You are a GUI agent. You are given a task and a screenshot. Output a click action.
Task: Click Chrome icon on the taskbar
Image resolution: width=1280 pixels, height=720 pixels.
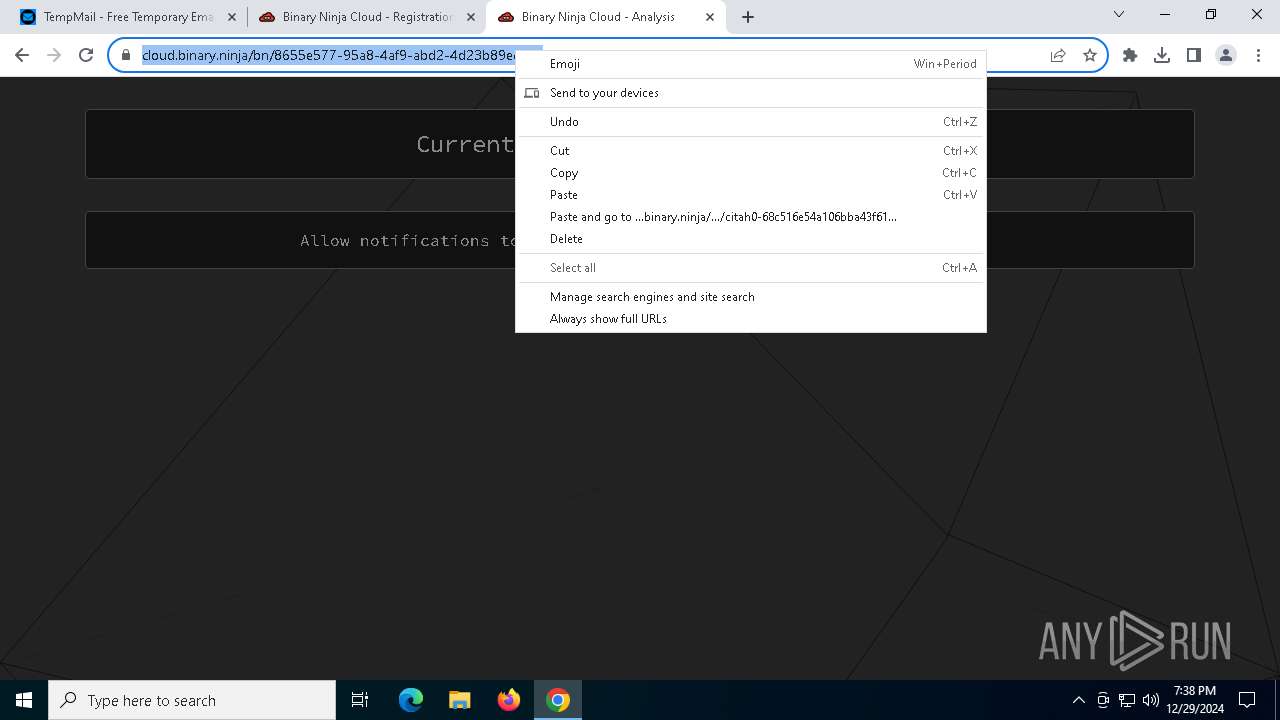click(558, 700)
